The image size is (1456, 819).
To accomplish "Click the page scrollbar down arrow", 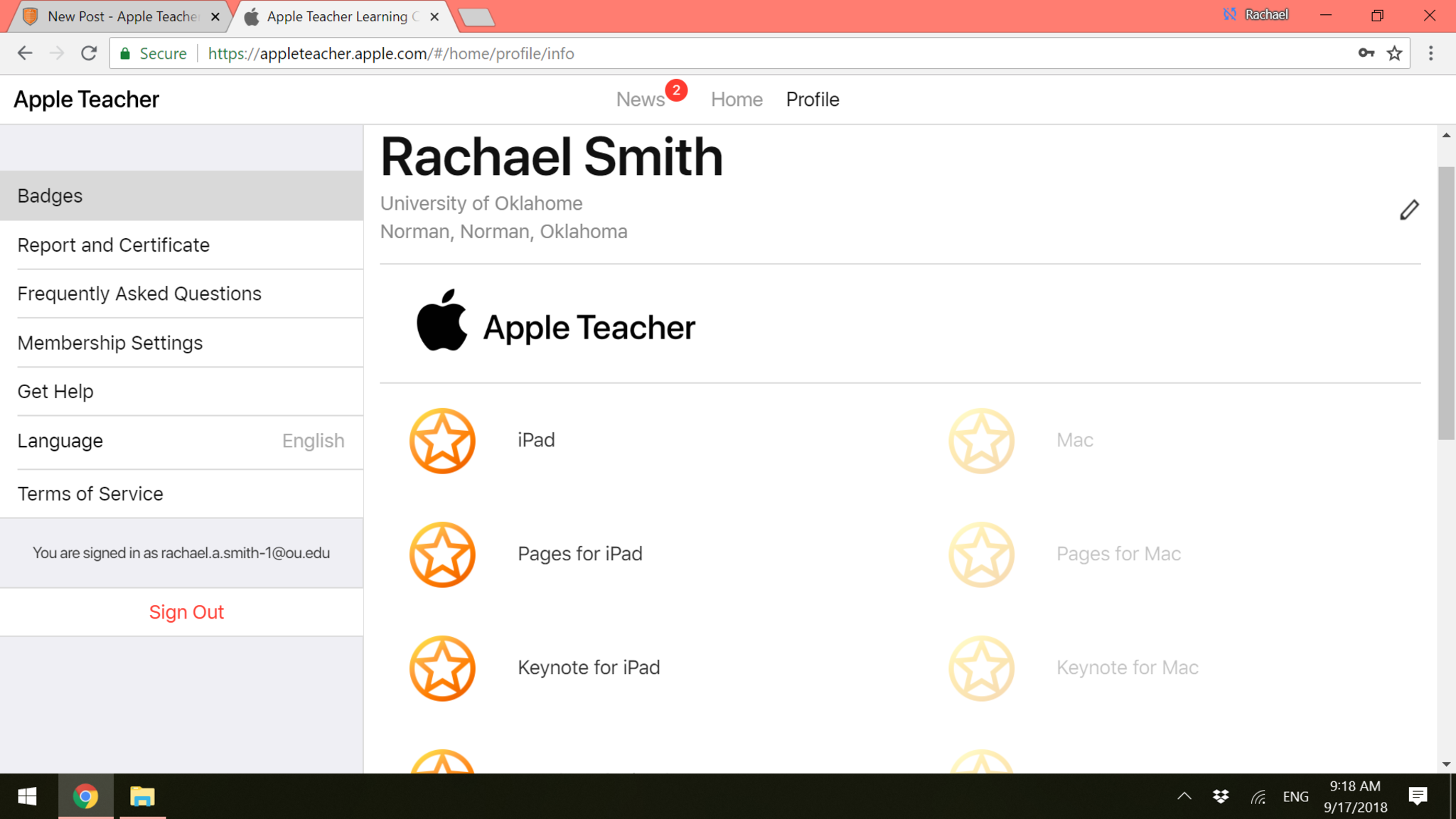I will (x=1446, y=764).
